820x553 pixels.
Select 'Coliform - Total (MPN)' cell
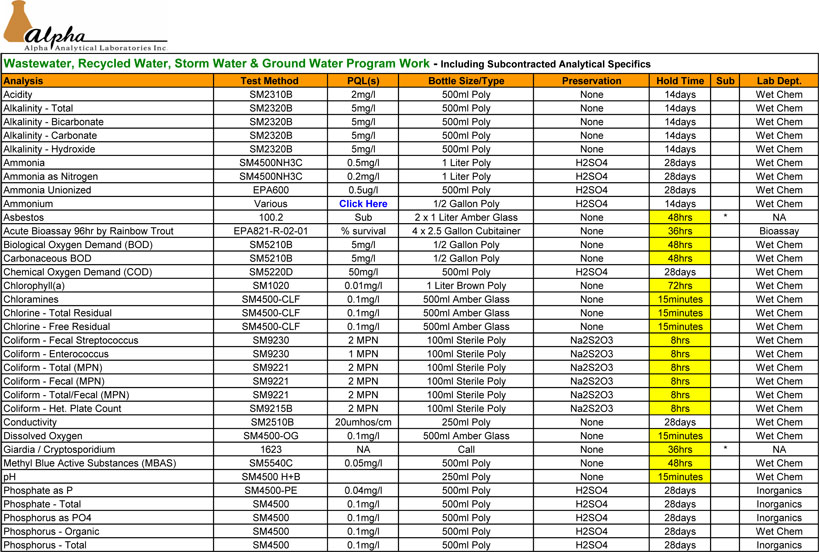coord(107,367)
